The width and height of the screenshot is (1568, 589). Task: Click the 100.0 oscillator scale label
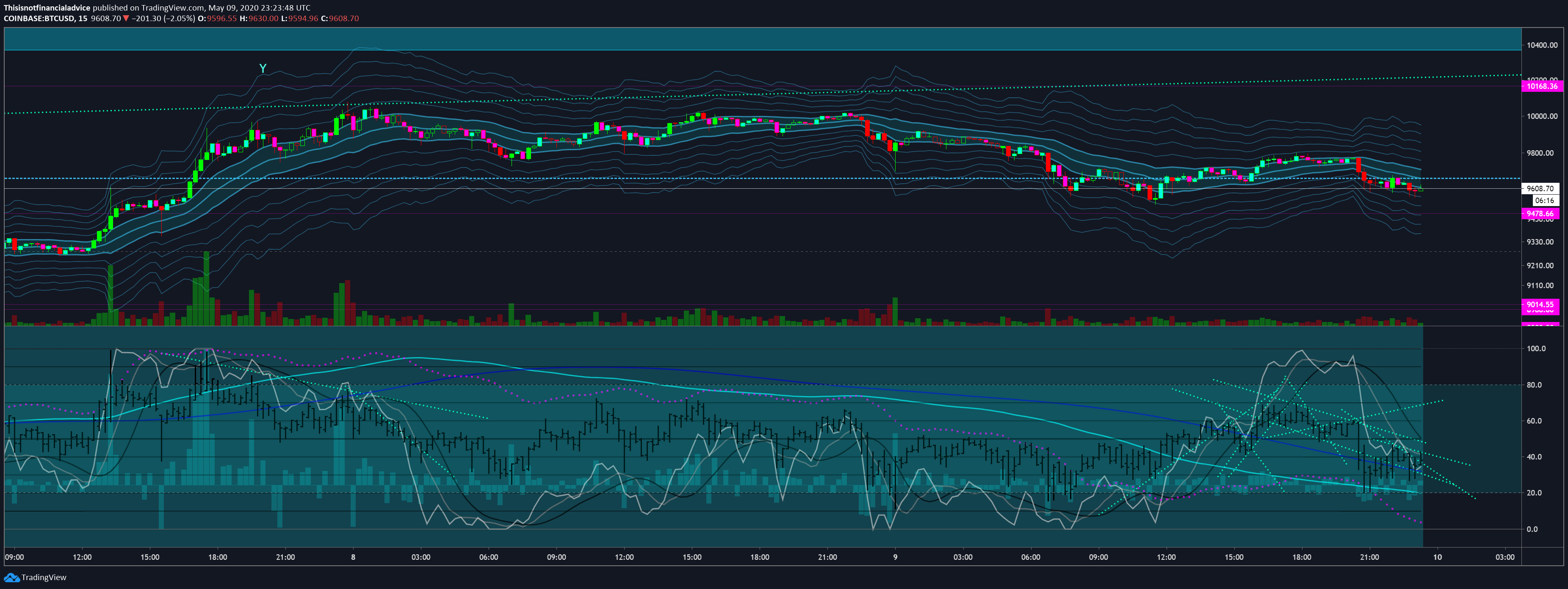pyautogui.click(x=1536, y=349)
